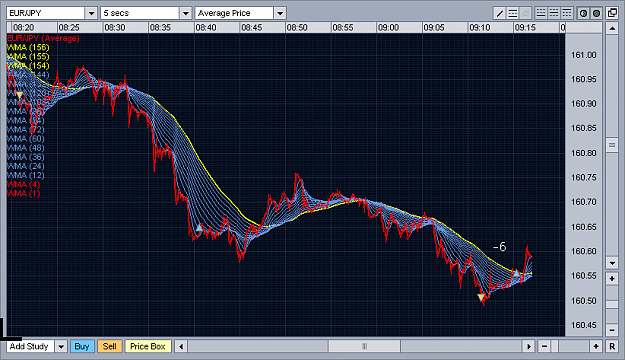Choose grid style icon with solid line in middle
The image size is (625, 360).
coord(554,13)
